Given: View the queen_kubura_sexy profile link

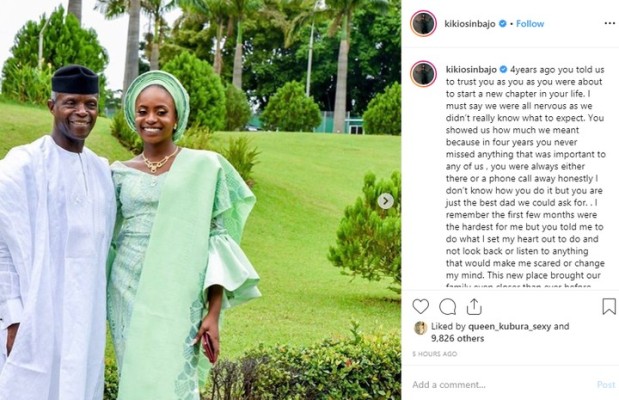Looking at the screenshot, I should [509, 326].
